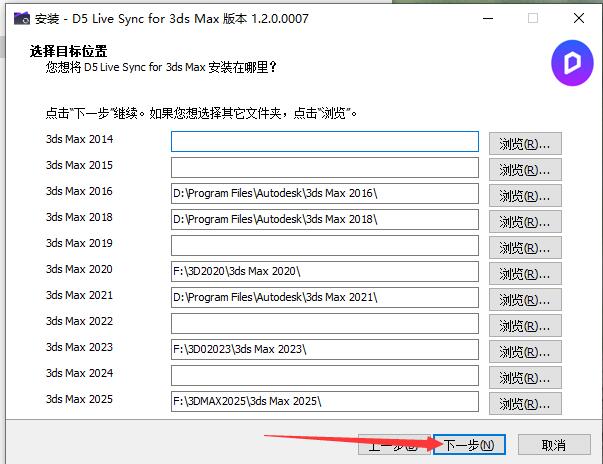The width and height of the screenshot is (603, 464).
Task: Click the 3ds Max 2023 label
Action: 79,347
